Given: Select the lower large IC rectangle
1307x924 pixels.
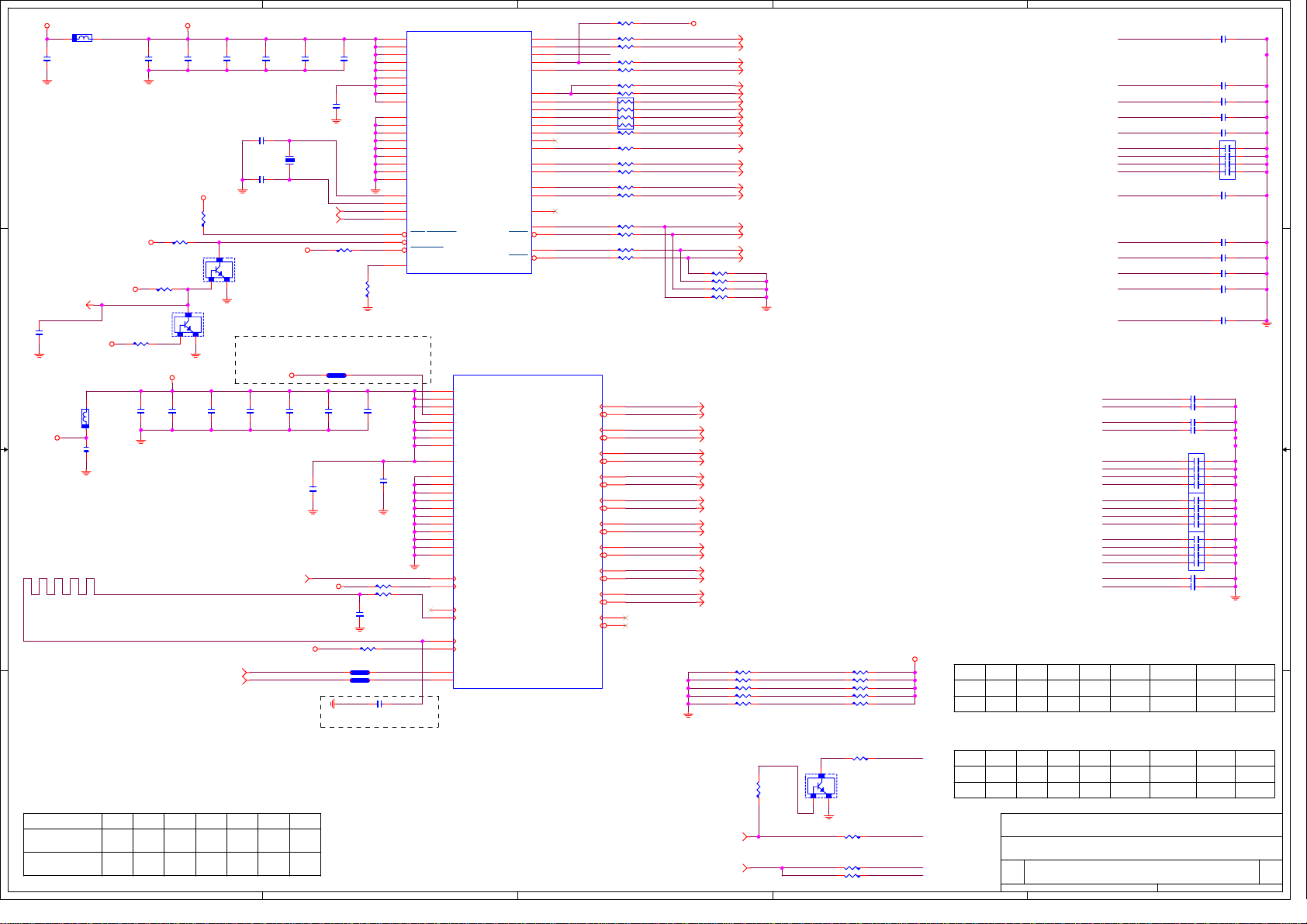Looking at the screenshot, I should click(527, 531).
